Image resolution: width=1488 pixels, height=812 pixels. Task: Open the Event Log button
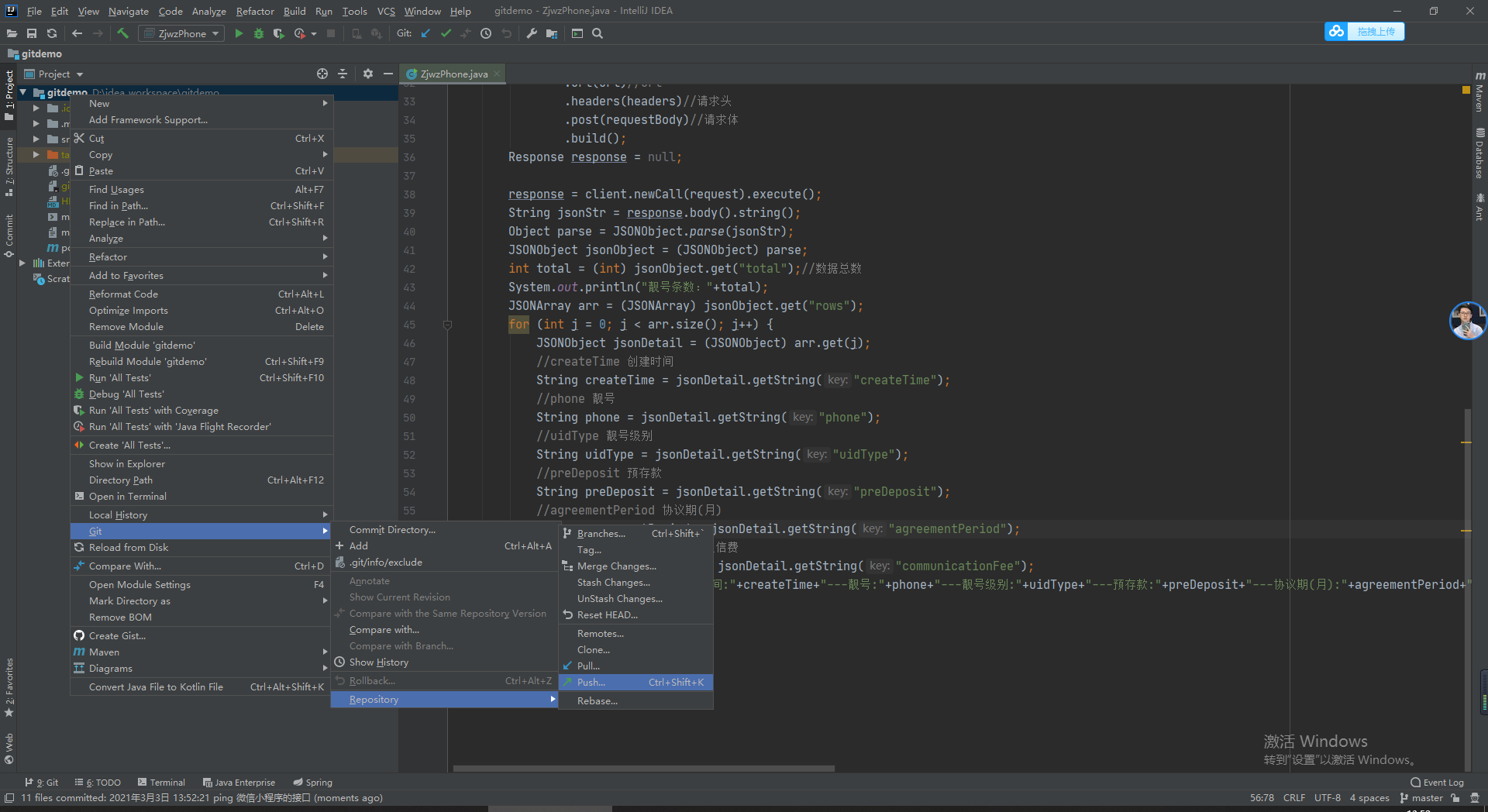coord(1437,783)
